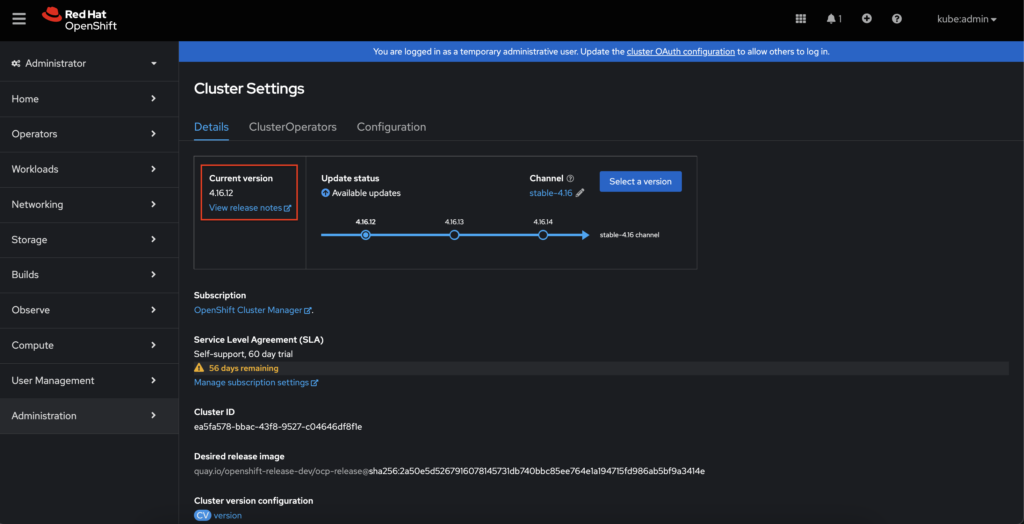Open the kube:admin user dropdown
Screen dimensions: 1024x524
(x=967, y=20)
